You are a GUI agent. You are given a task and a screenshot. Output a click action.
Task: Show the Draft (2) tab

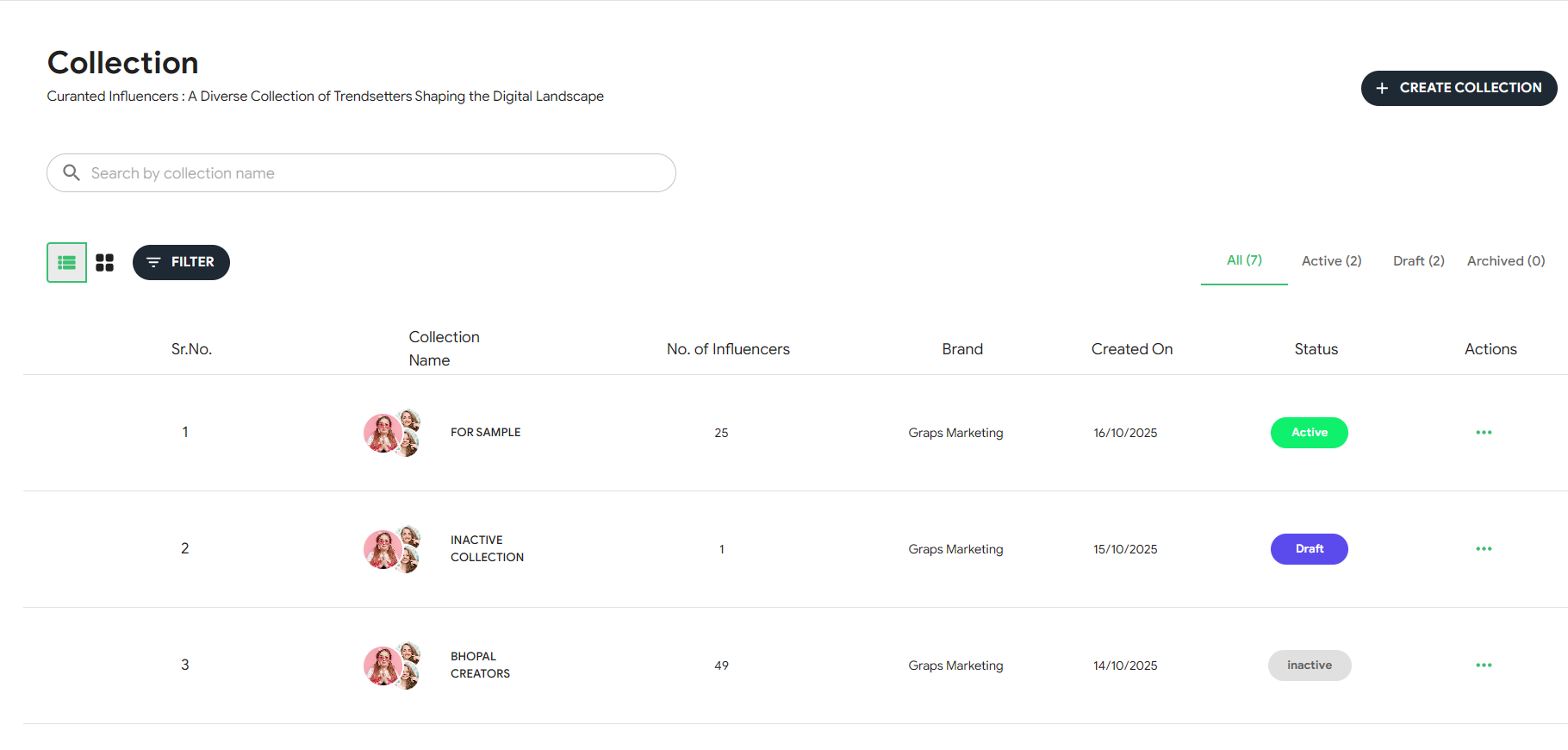pyautogui.click(x=1418, y=261)
